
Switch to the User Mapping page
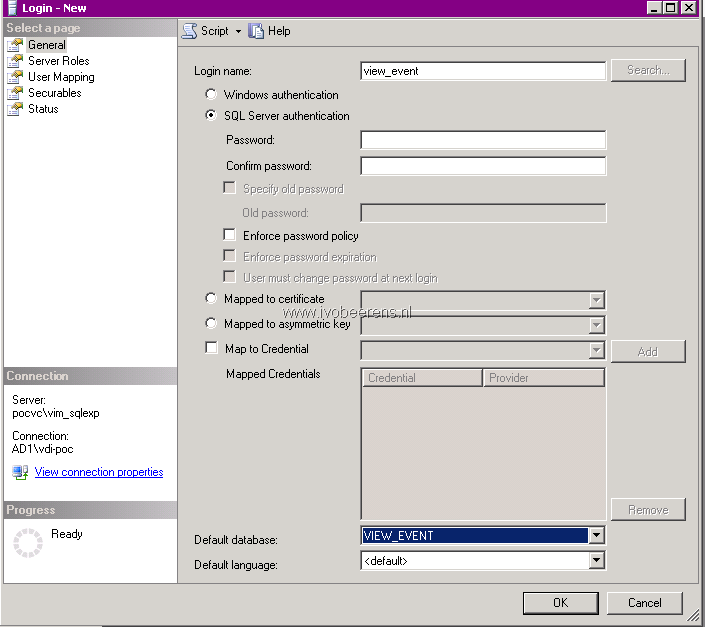click(61, 77)
